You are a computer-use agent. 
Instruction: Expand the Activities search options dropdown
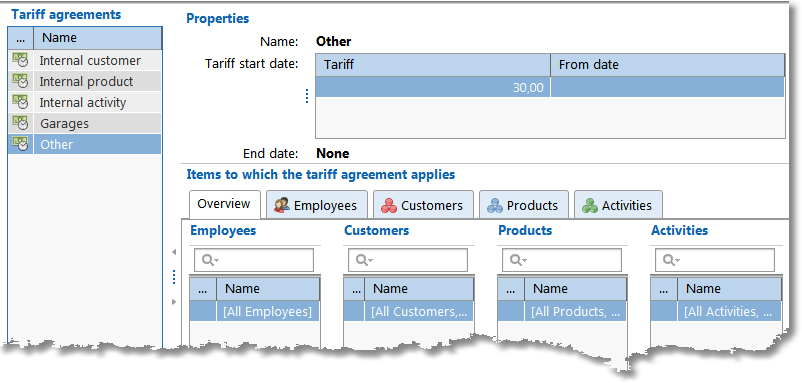(x=677, y=261)
